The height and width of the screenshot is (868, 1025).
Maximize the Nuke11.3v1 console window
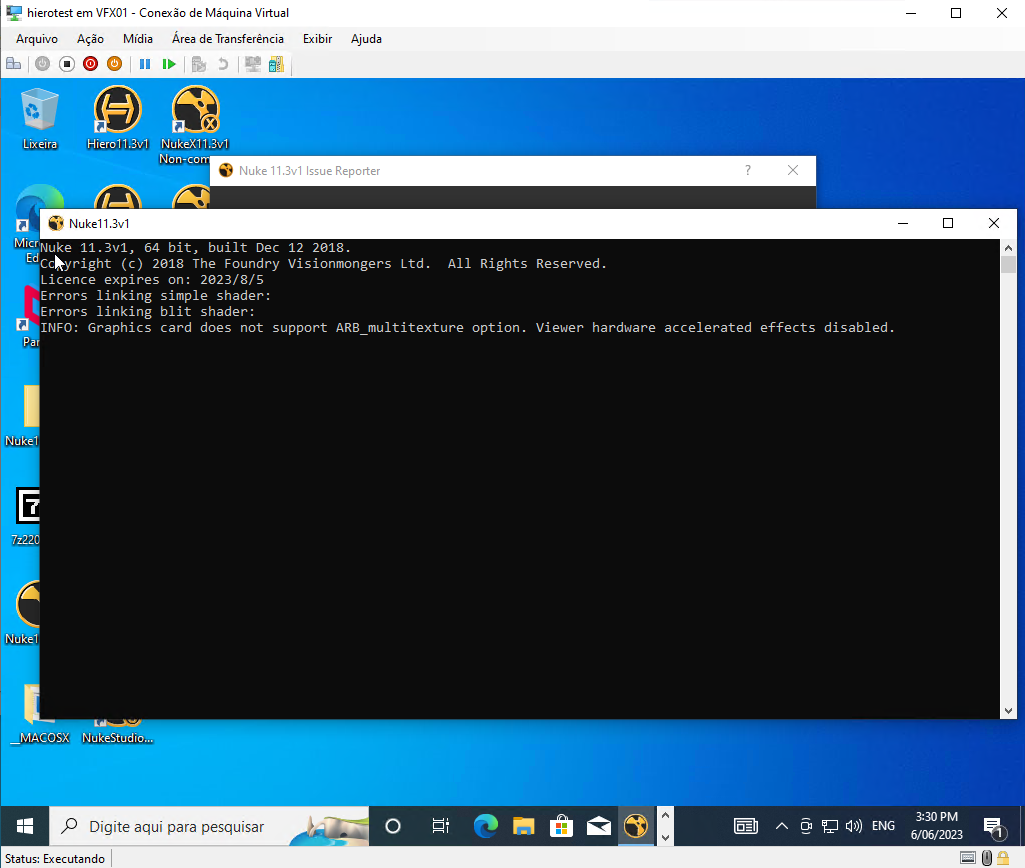(948, 224)
